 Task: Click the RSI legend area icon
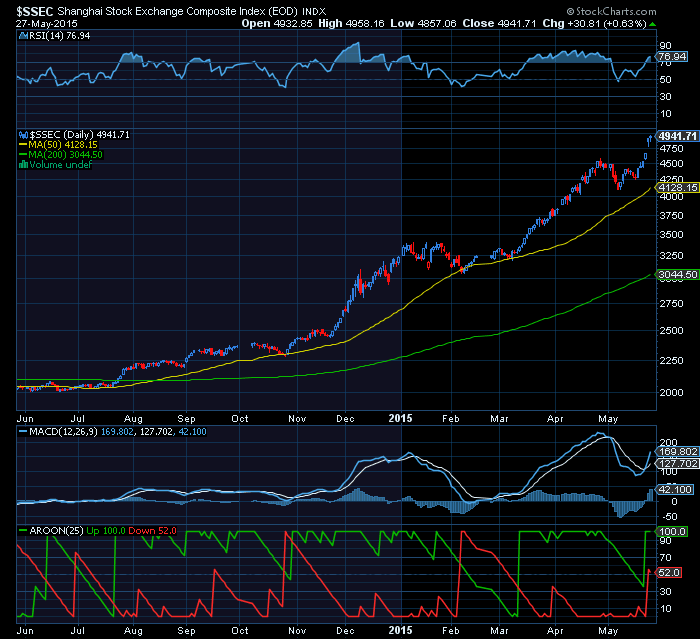coord(23,36)
